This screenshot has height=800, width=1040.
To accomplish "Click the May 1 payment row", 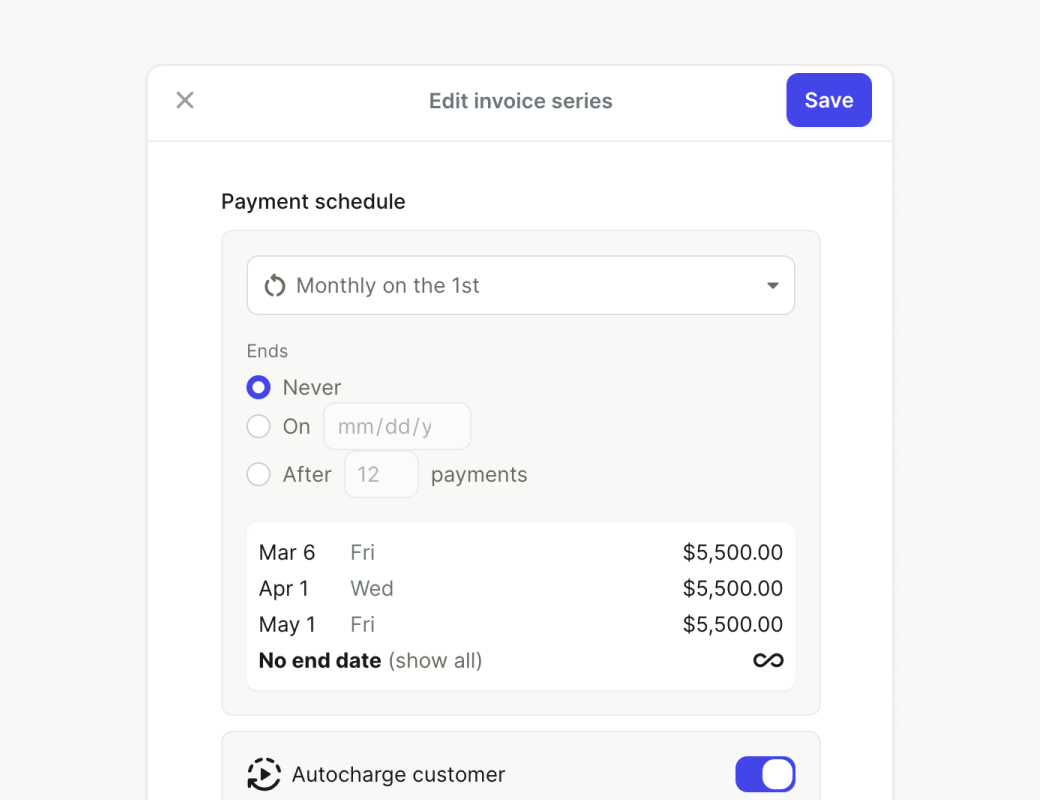I will click(520, 624).
